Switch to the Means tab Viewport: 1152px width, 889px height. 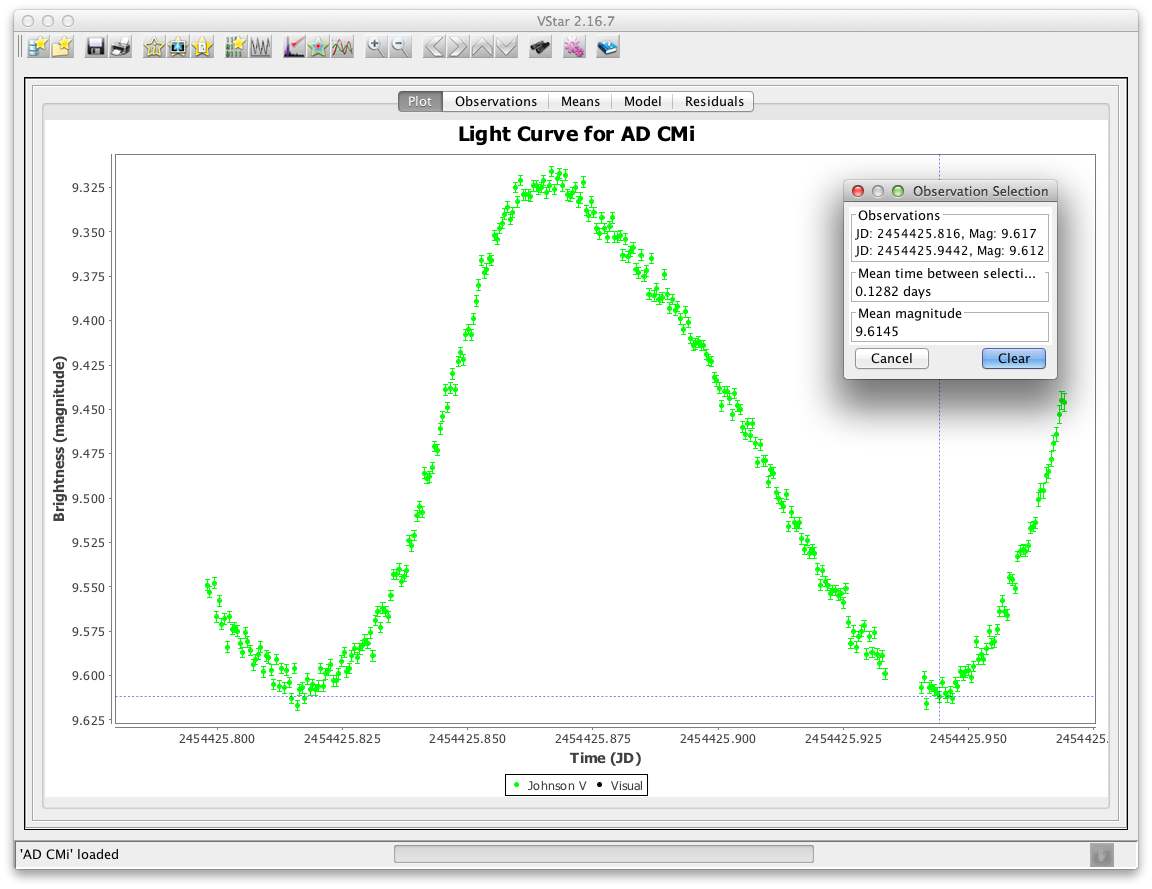(x=580, y=101)
